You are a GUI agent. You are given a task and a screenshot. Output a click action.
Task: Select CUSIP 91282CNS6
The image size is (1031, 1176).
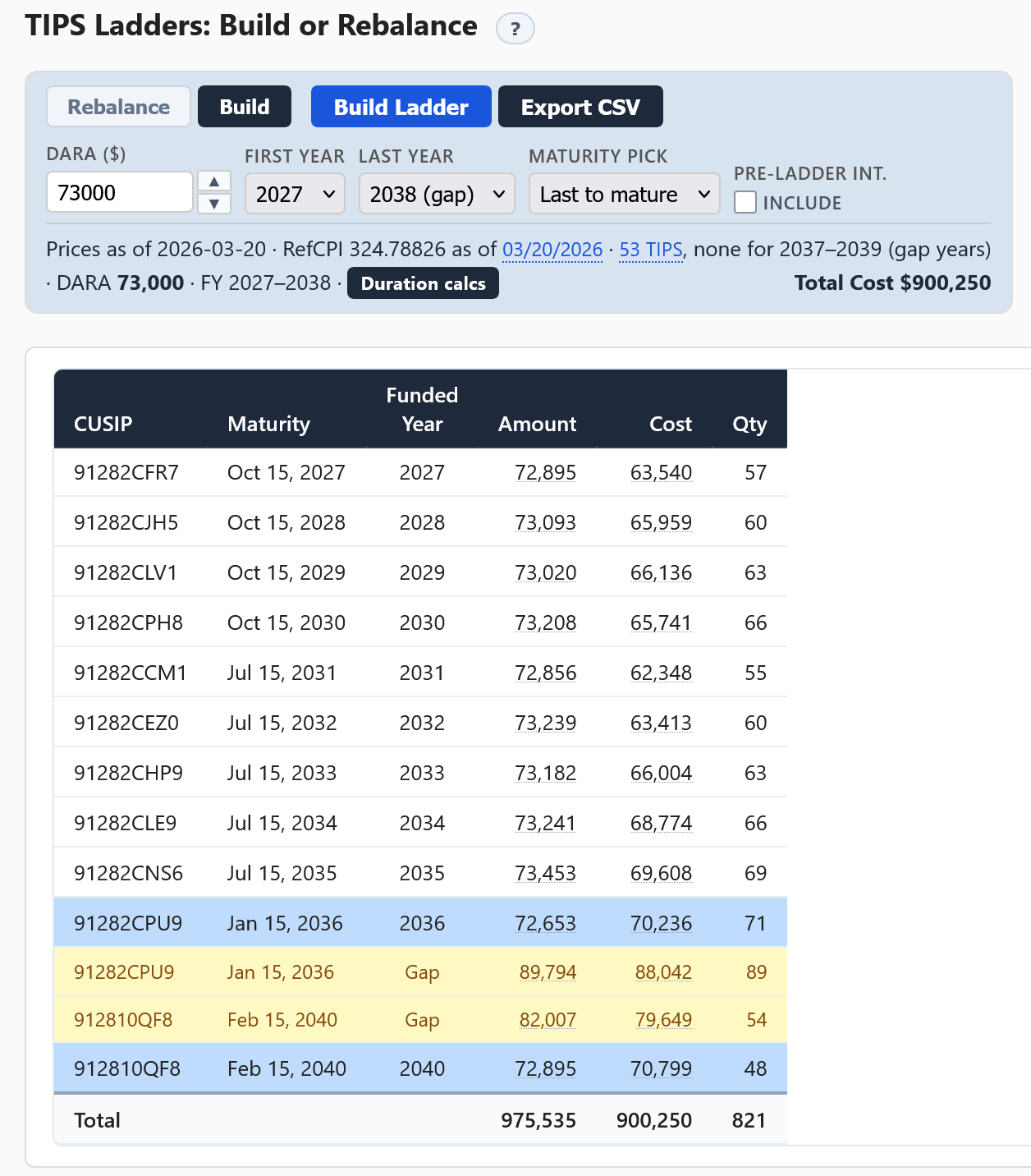click(x=129, y=873)
